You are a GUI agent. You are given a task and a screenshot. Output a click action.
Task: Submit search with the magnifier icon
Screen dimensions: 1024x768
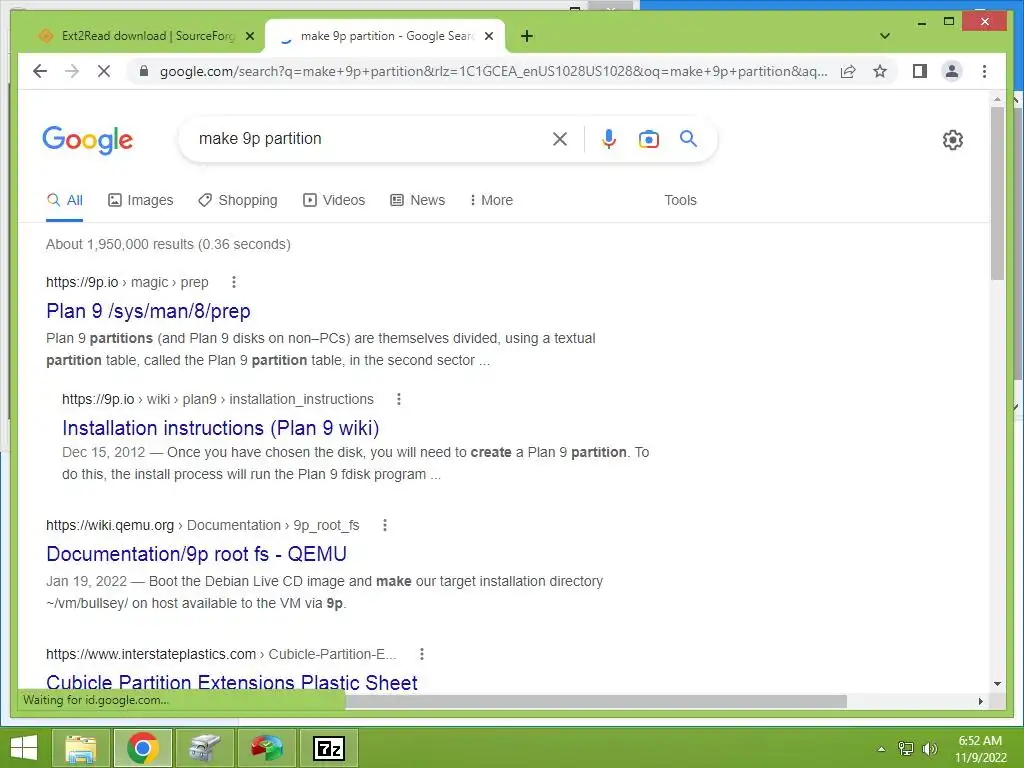(x=688, y=138)
